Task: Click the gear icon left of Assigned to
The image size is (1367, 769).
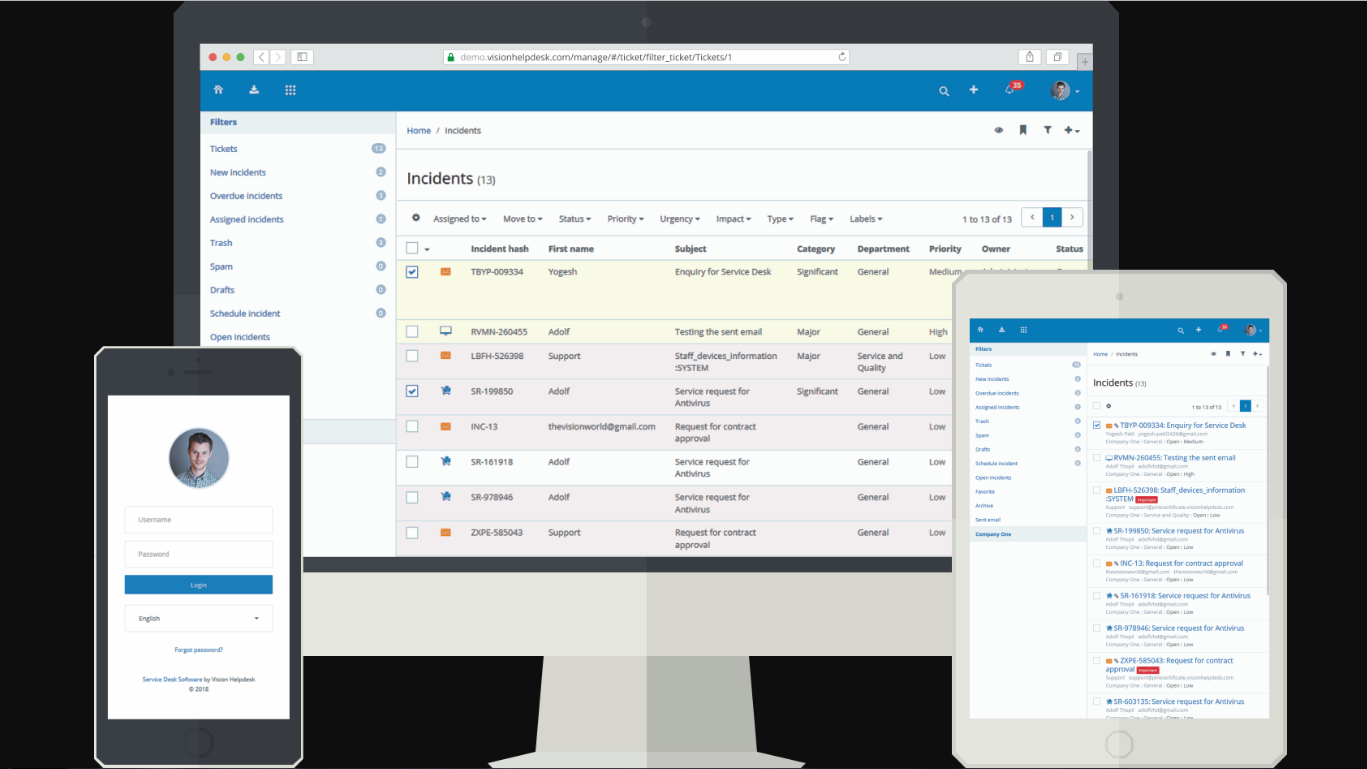Action: (x=416, y=218)
